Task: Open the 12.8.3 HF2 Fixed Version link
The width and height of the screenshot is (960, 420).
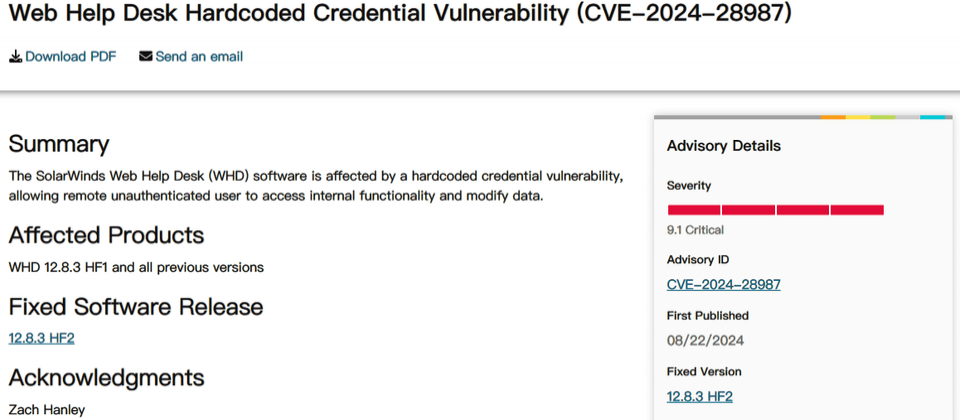Action: click(x=700, y=396)
